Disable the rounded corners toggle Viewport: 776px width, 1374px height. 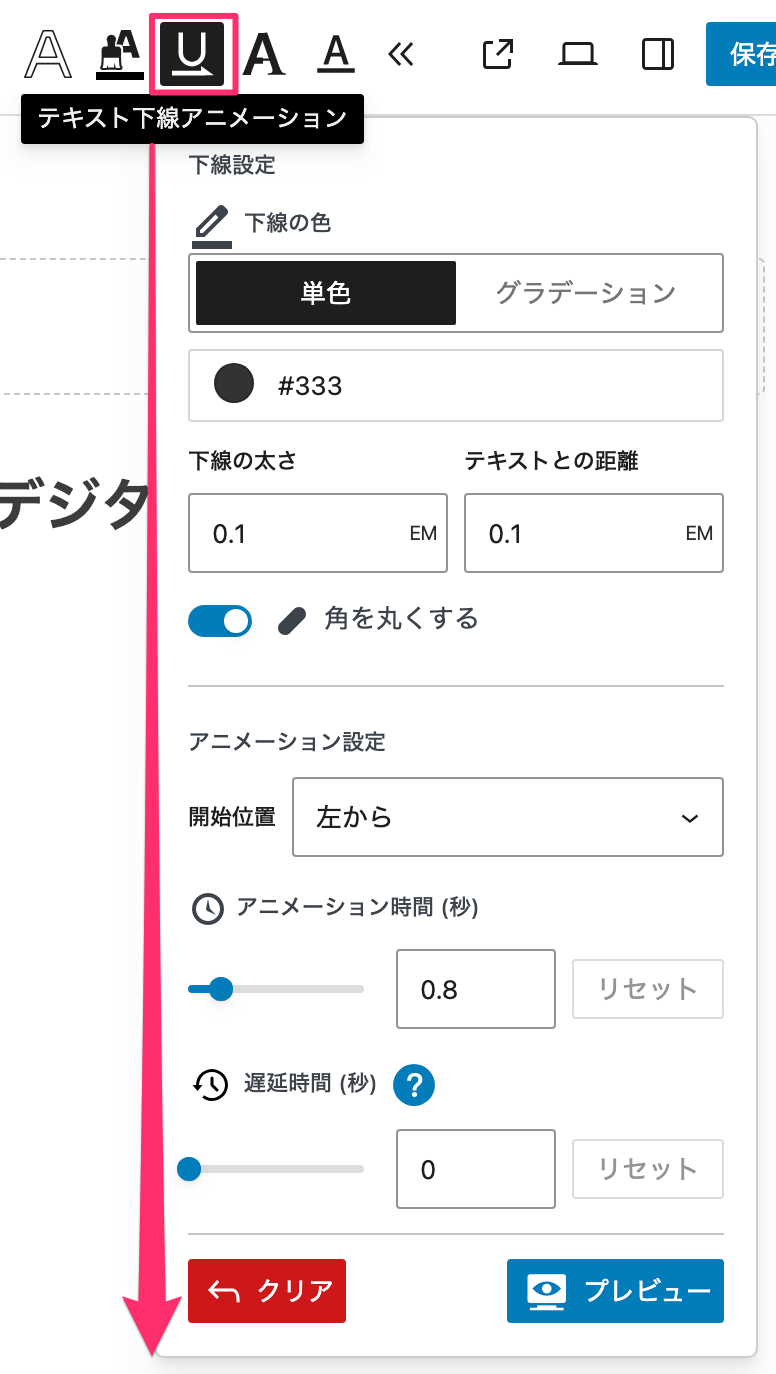pos(220,621)
